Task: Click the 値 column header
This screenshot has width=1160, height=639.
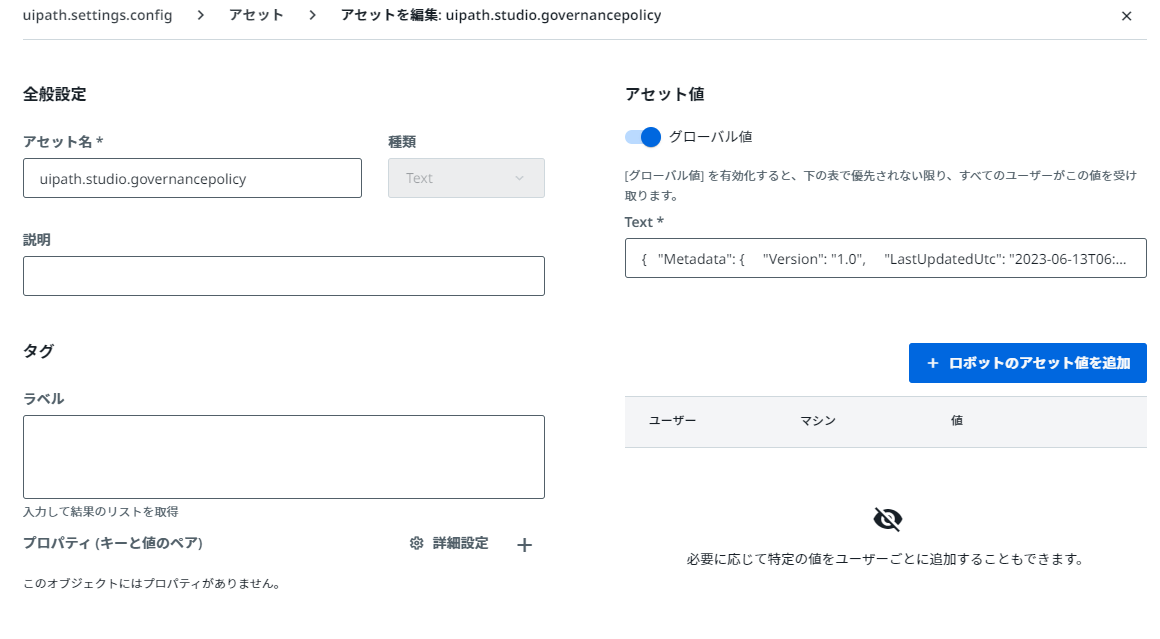Action: tap(957, 421)
